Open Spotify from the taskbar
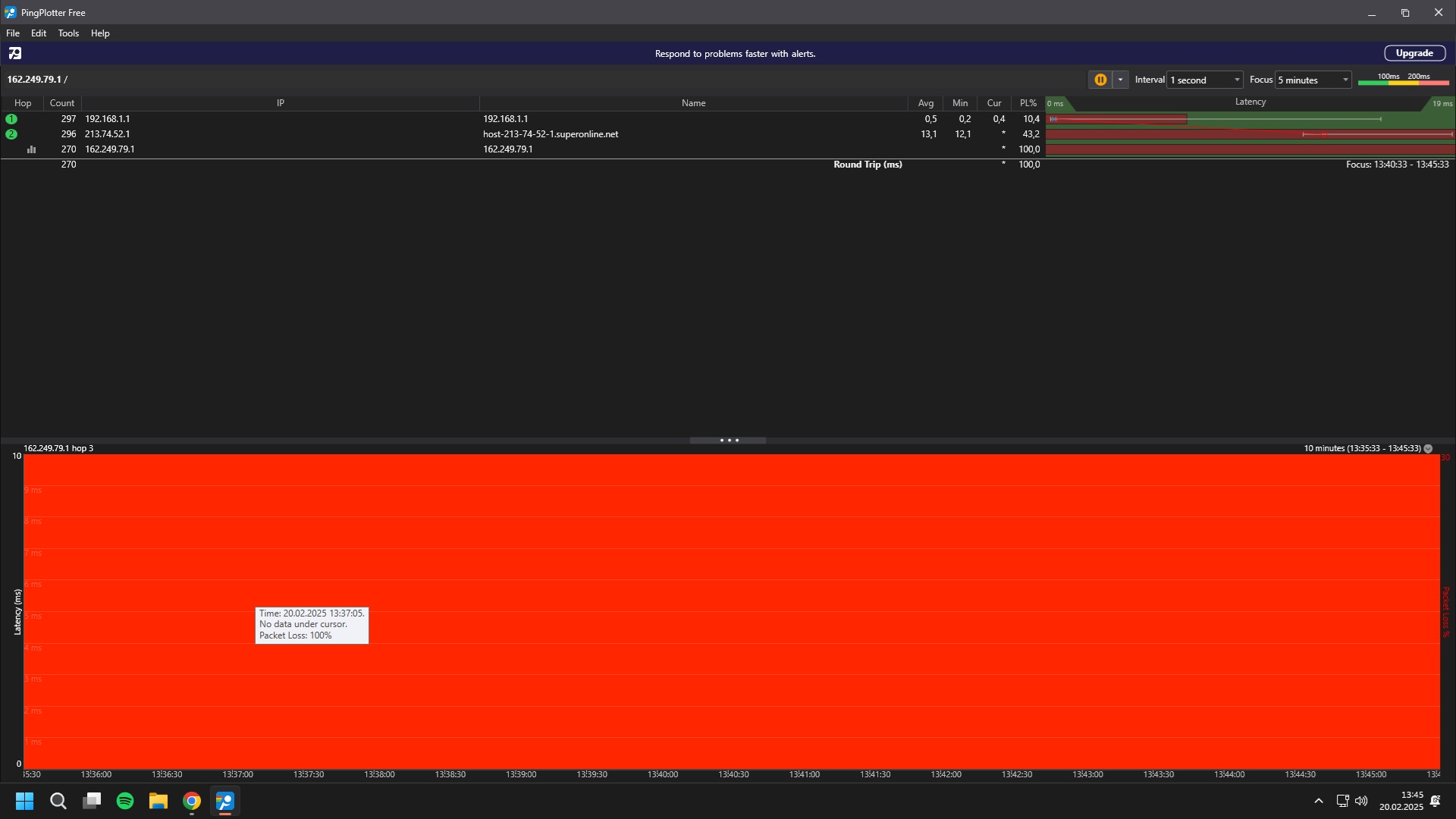1456x819 pixels. [125, 801]
